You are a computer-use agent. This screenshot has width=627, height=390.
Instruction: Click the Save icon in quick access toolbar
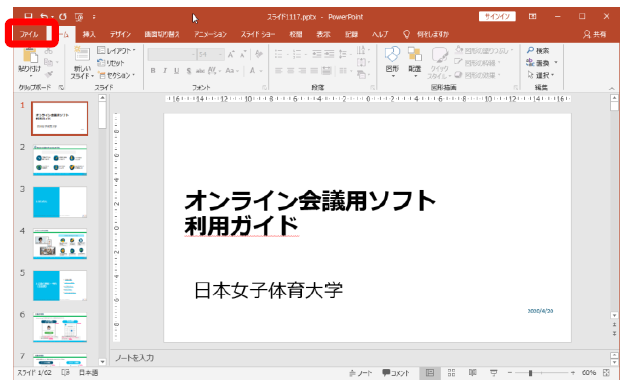click(28, 17)
